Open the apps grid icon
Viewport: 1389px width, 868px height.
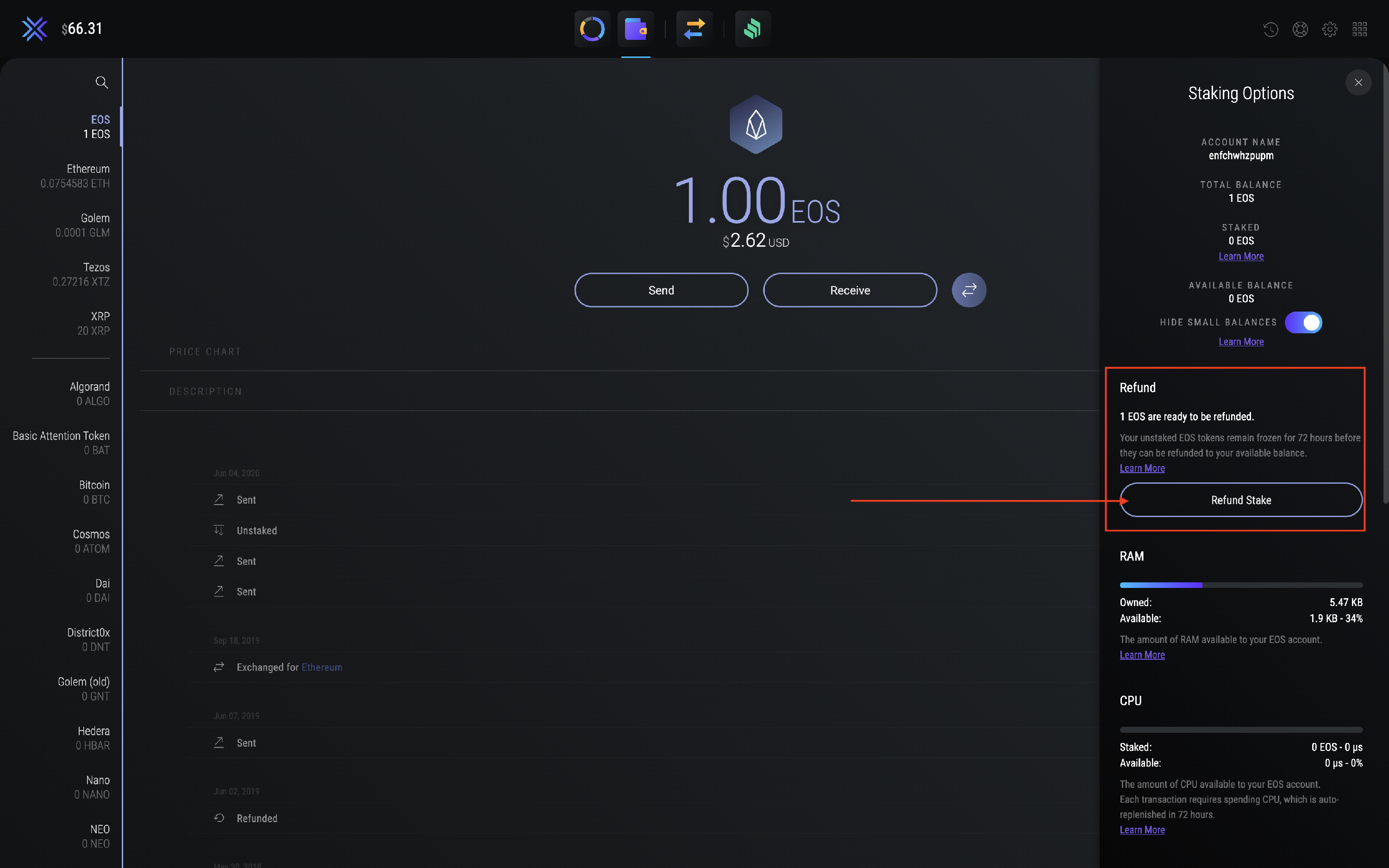1359,29
